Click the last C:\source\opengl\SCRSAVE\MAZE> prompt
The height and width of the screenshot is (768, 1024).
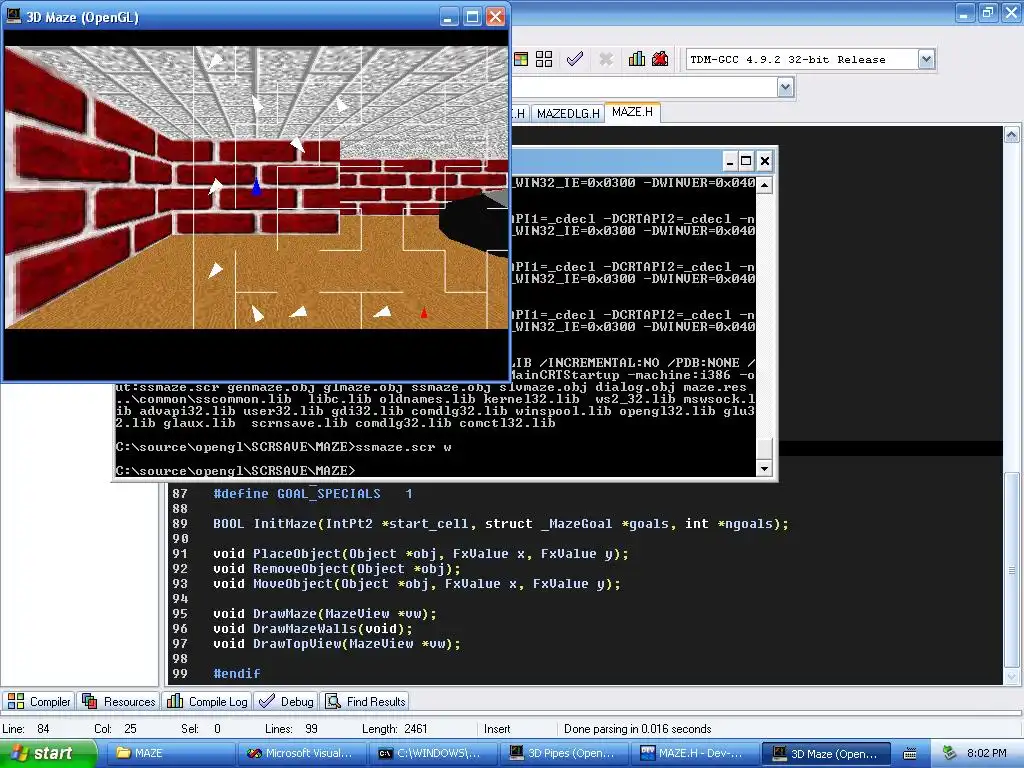coord(235,470)
